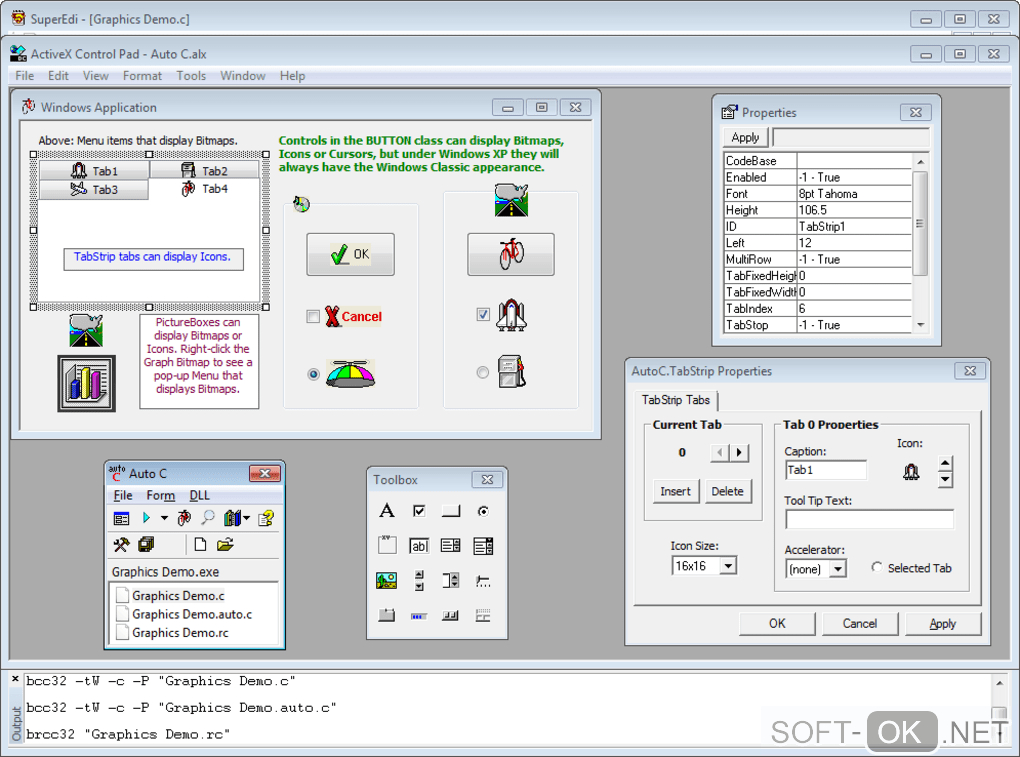The height and width of the screenshot is (757, 1020).
Task: Close the Output pane with the X
Action: click(16, 679)
